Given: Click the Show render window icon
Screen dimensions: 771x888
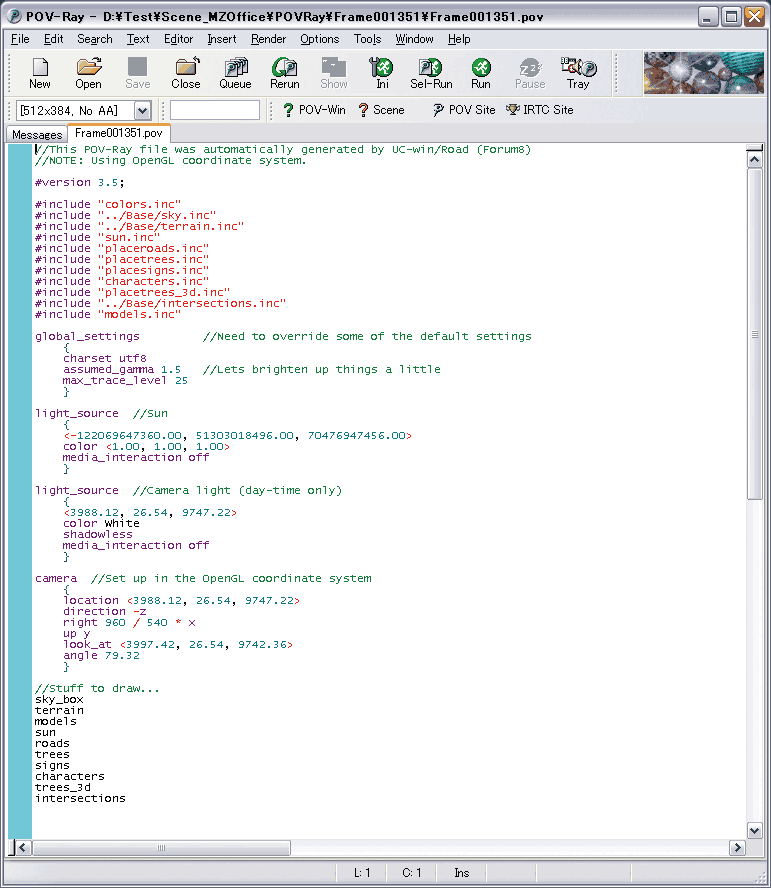Looking at the screenshot, I should (x=334, y=73).
